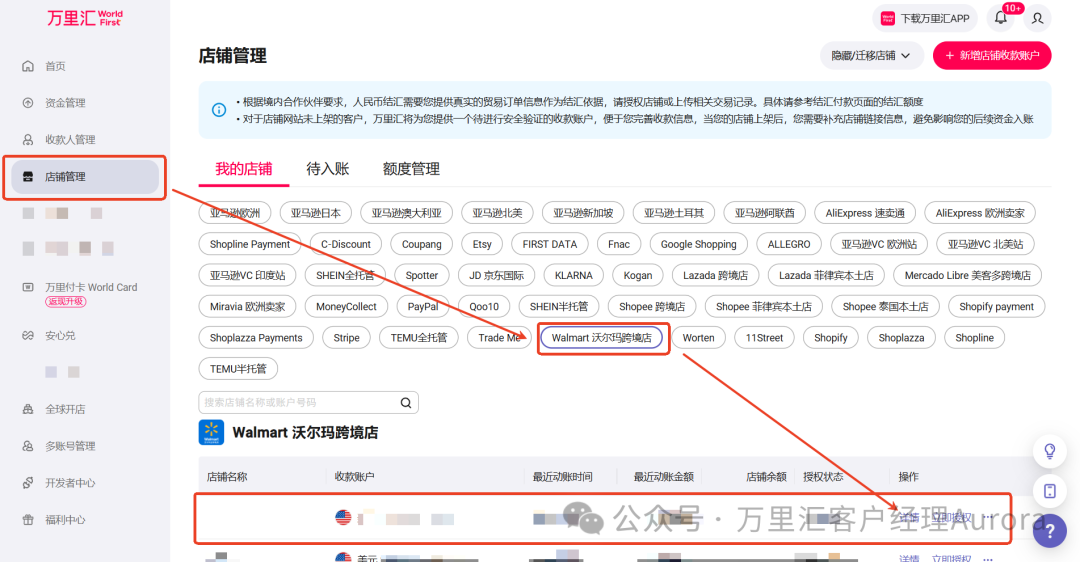This screenshot has height=562, width=1080.
Task: Select JD 京东国际 chip
Action: click(x=497, y=275)
